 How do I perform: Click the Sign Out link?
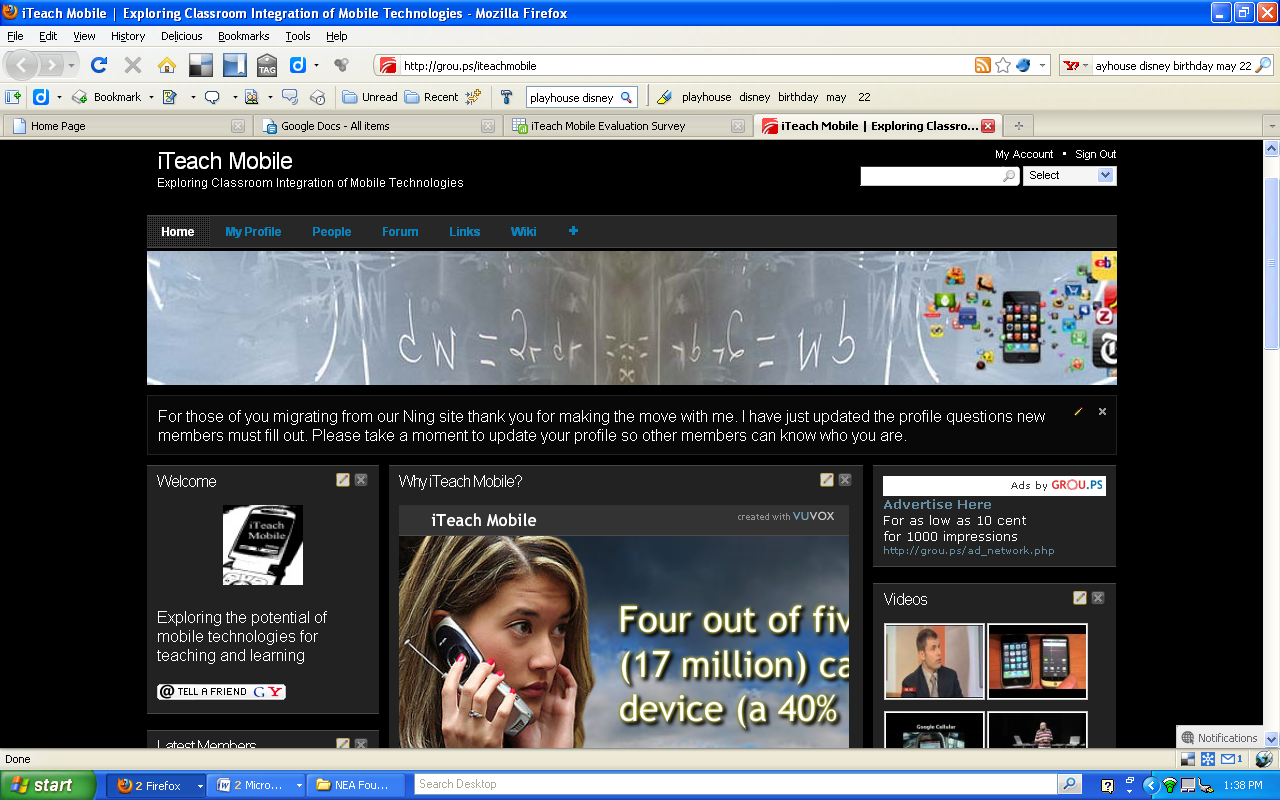pyautogui.click(x=1095, y=154)
